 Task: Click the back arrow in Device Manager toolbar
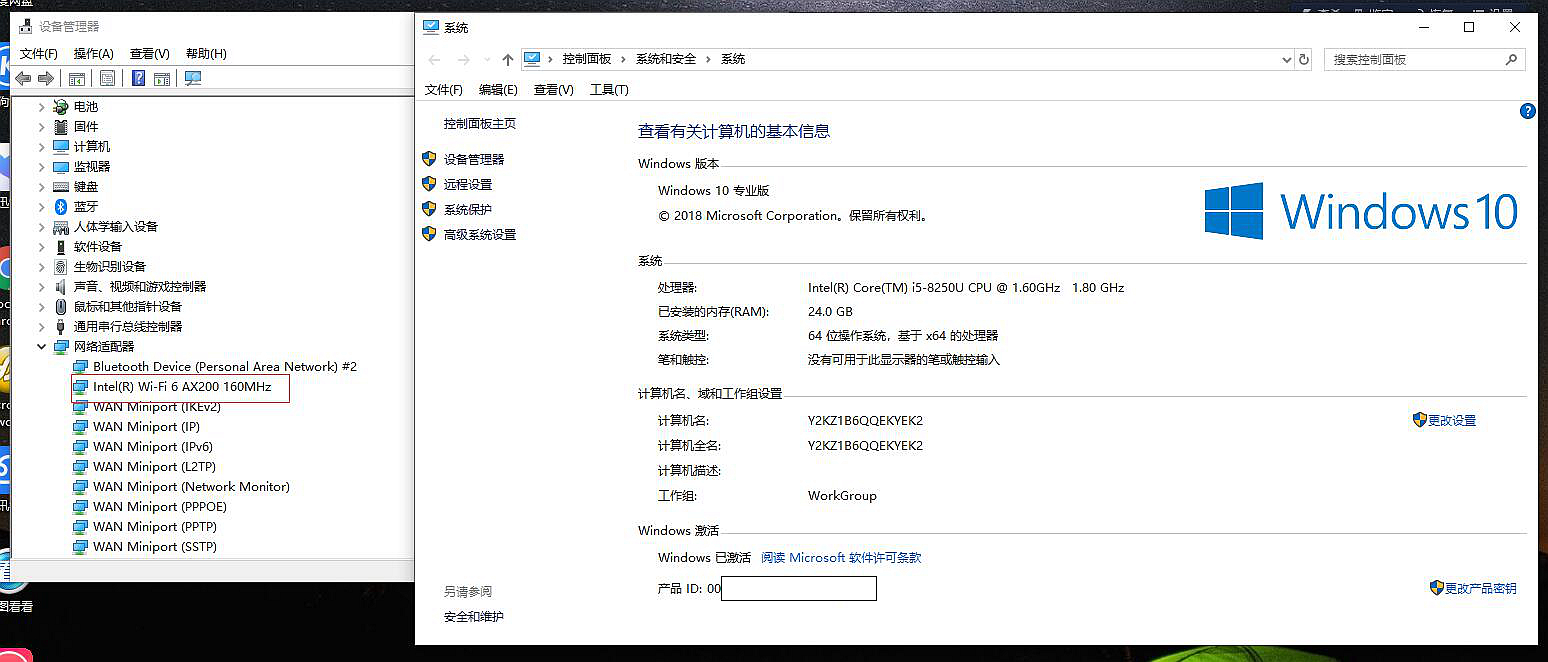(x=22, y=78)
